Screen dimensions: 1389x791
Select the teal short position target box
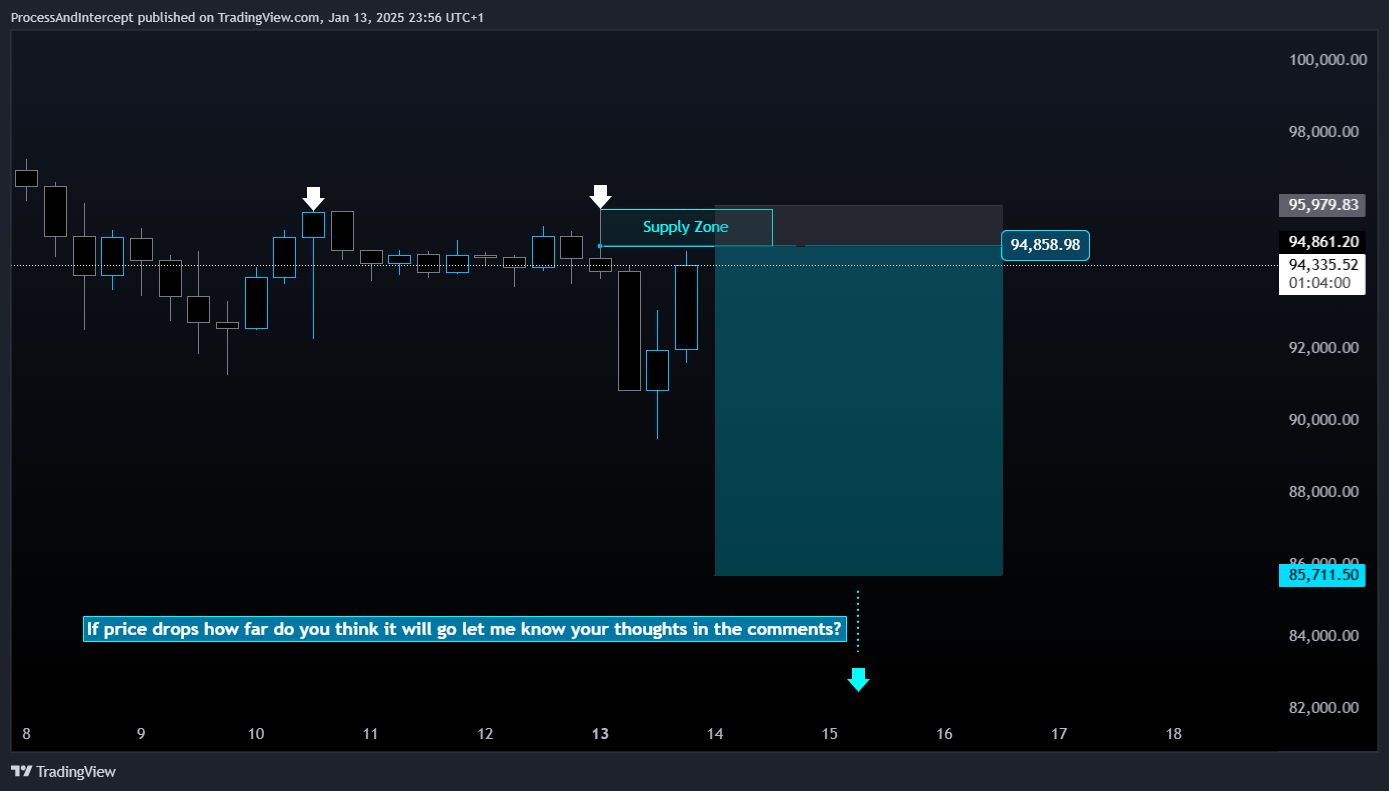[859, 410]
